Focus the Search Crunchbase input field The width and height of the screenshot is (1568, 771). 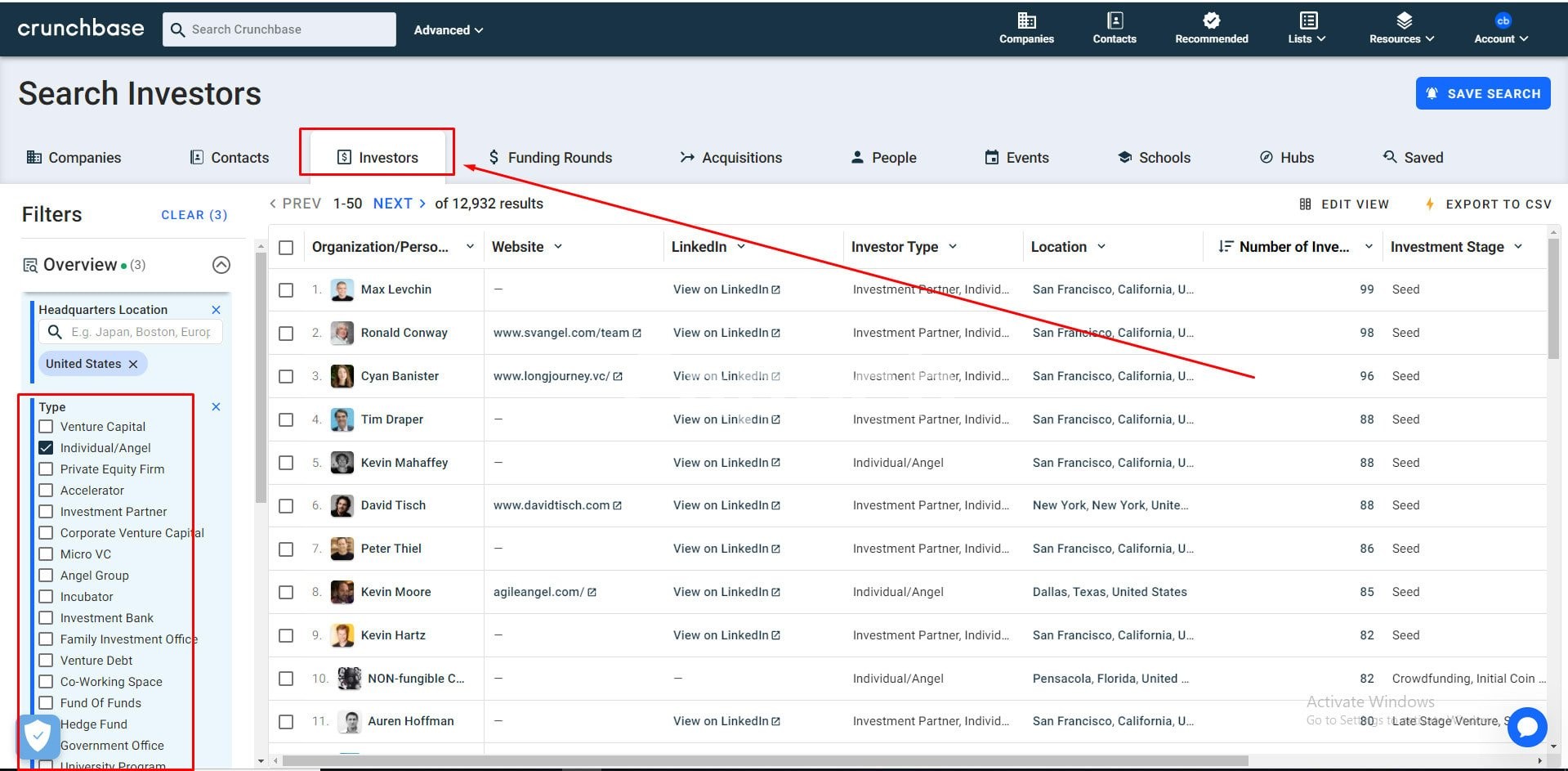pyautogui.click(x=289, y=29)
